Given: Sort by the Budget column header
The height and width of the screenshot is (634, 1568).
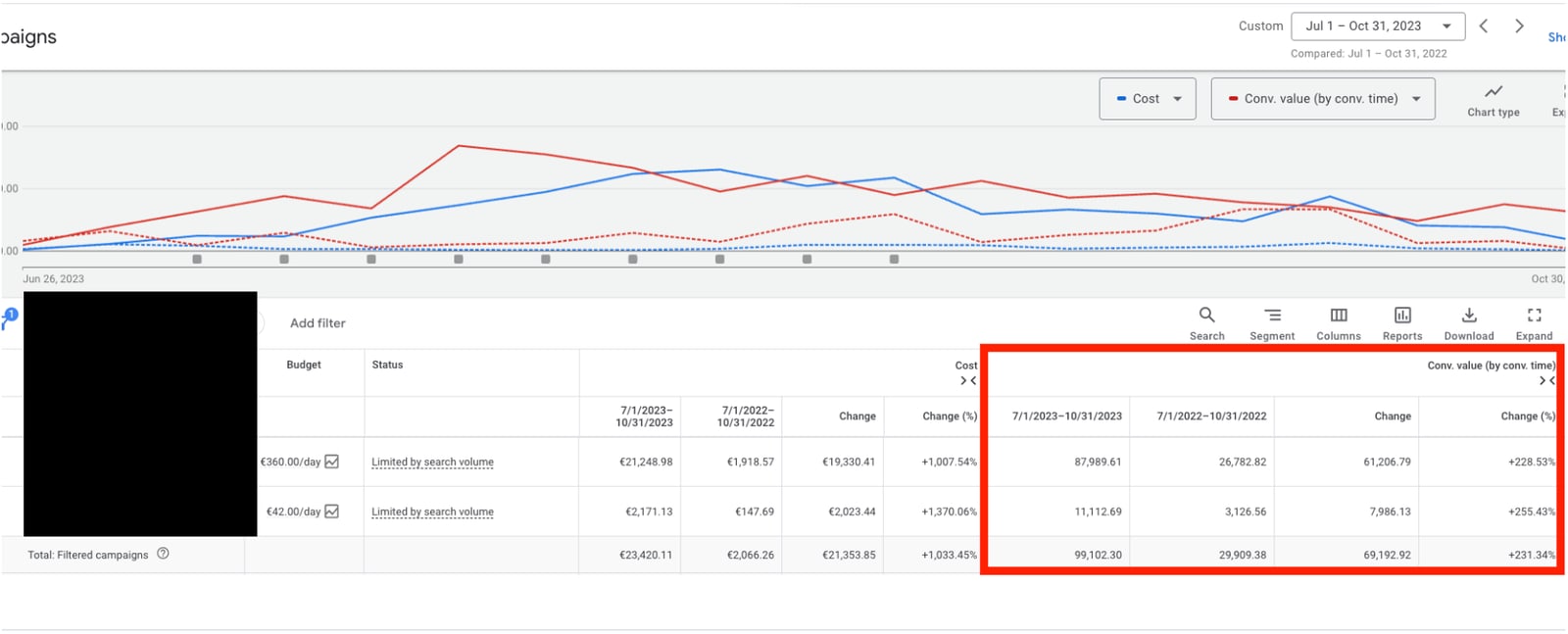Looking at the screenshot, I should (304, 365).
